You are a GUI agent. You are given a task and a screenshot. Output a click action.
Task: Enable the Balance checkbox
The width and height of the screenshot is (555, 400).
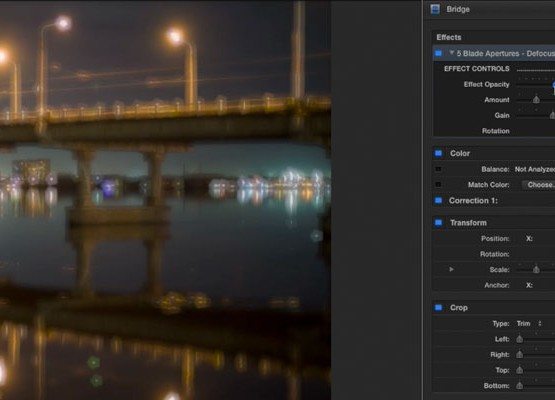click(x=438, y=169)
